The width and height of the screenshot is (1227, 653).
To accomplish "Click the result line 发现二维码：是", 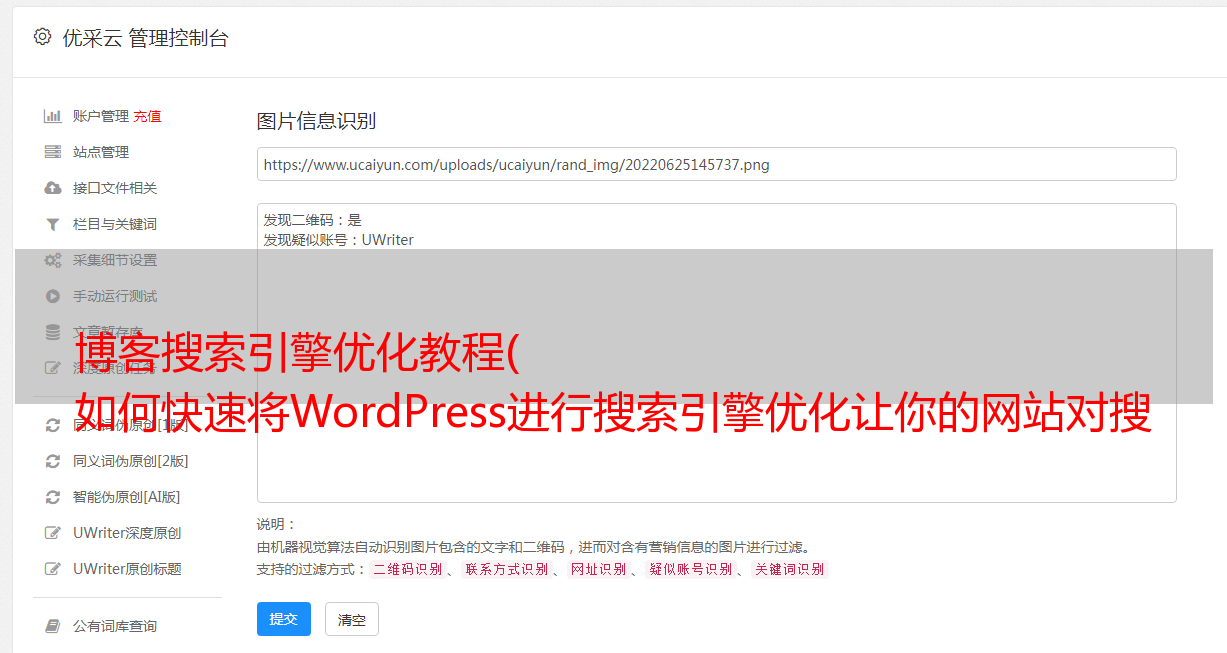I will (312, 220).
